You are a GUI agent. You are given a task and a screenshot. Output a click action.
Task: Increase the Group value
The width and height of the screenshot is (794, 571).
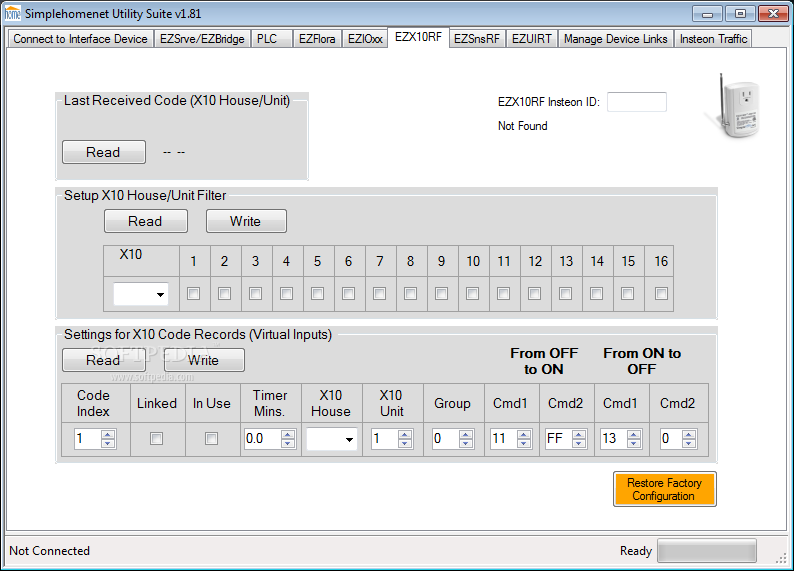466,434
